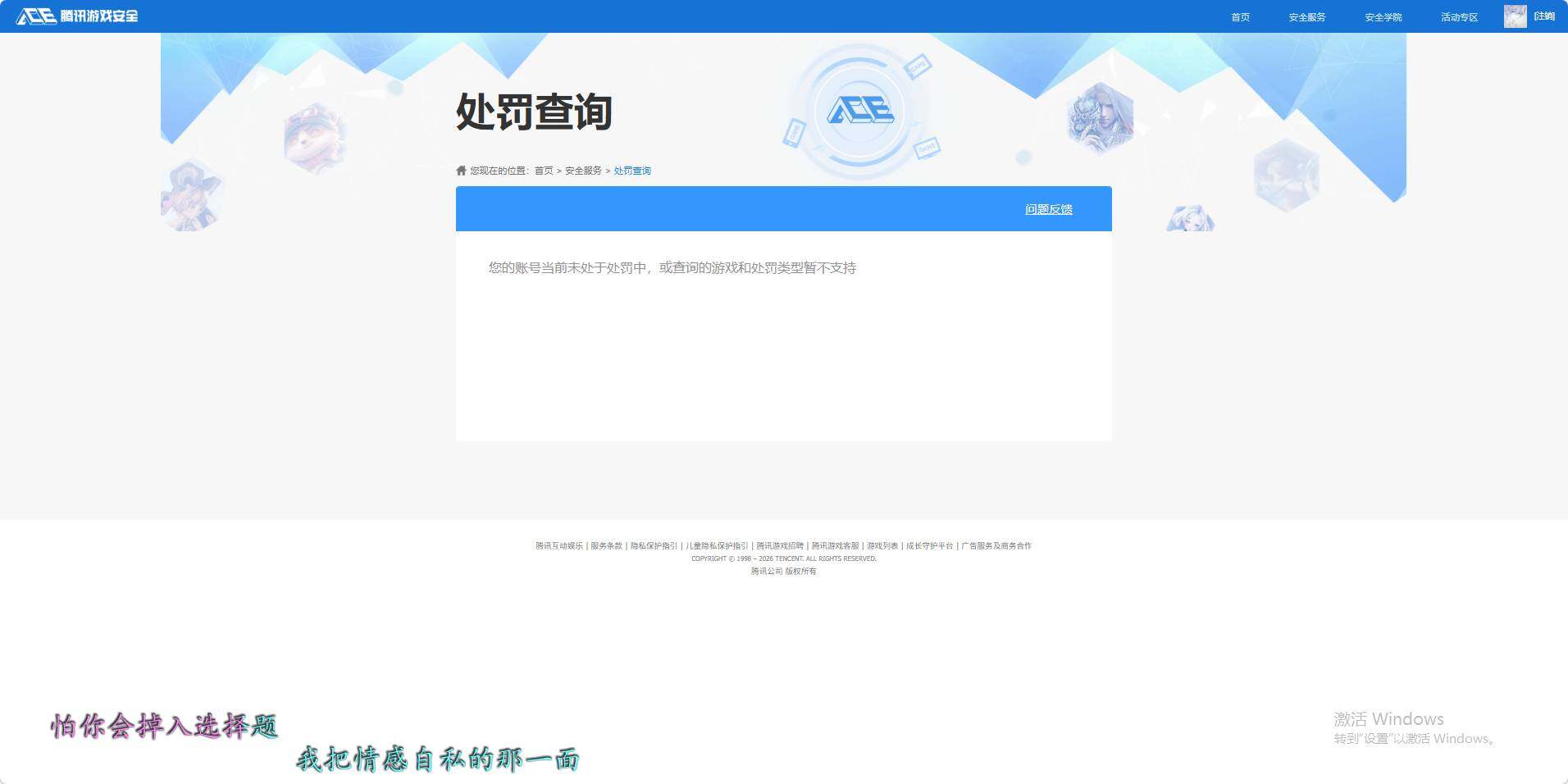The image size is (1568, 784).
Task: Open the user avatar in the top bar
Action: coord(1515,15)
